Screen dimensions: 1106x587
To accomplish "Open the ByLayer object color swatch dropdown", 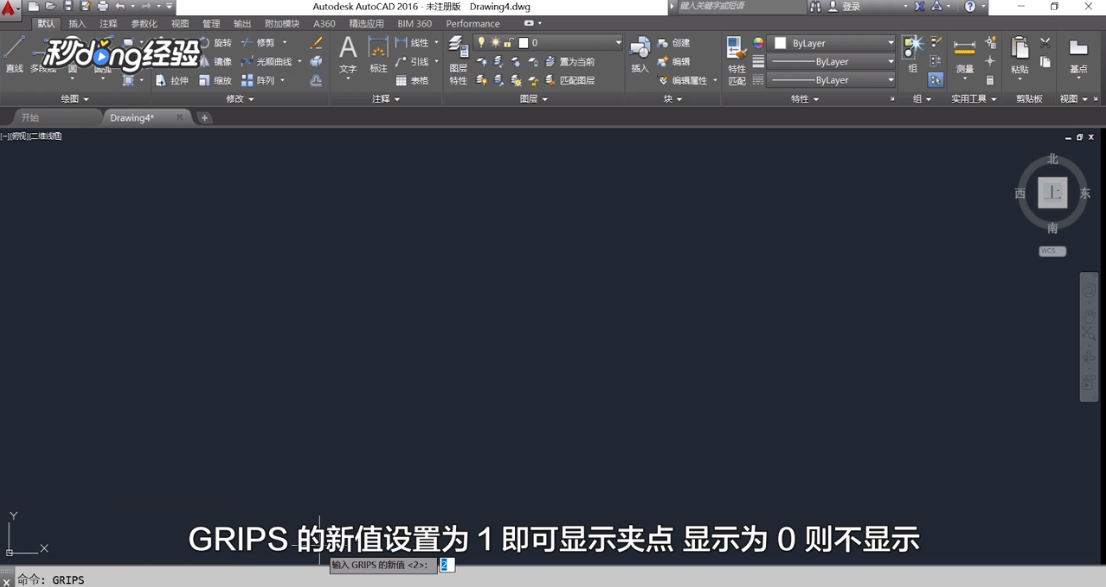I will (x=831, y=43).
